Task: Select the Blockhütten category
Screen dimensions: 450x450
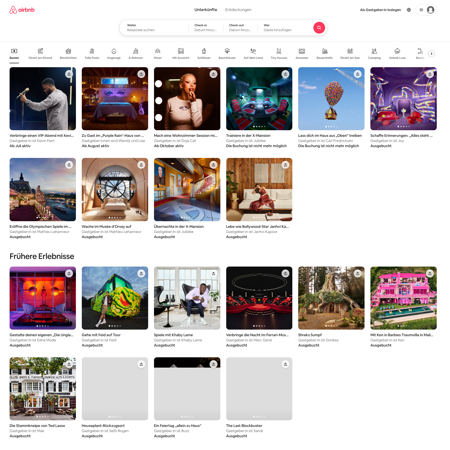Action: (68, 54)
